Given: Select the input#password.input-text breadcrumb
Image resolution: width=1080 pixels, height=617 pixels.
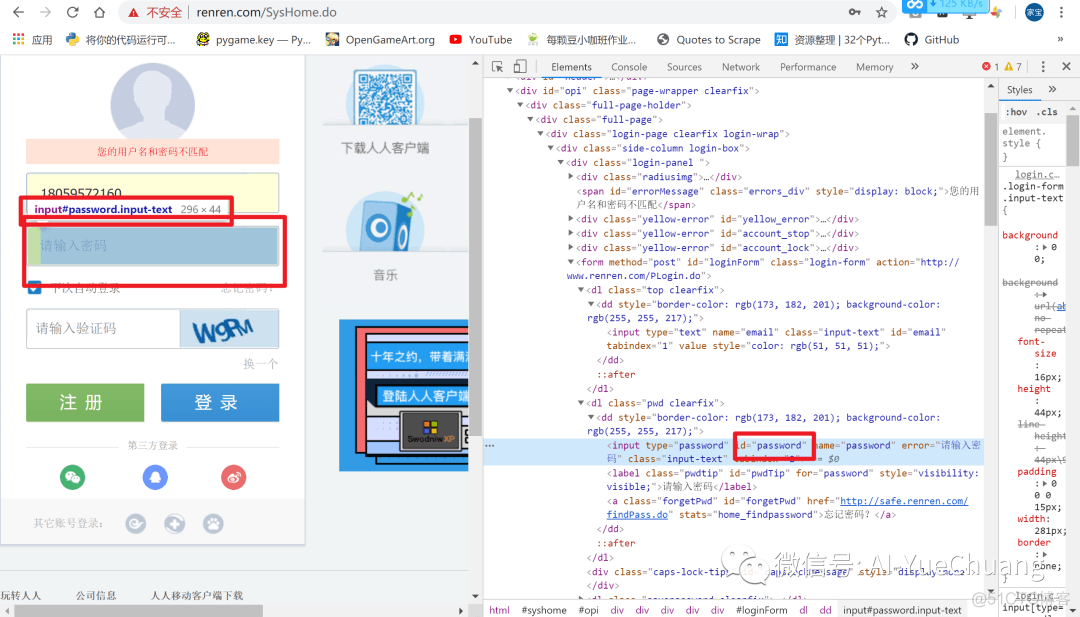Looking at the screenshot, I should pos(902,610).
